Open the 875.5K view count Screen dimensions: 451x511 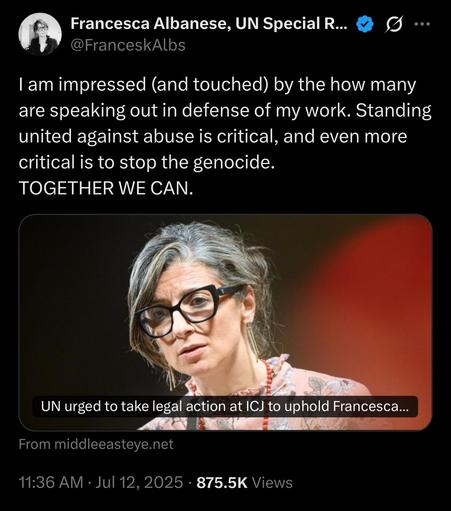(x=222, y=482)
